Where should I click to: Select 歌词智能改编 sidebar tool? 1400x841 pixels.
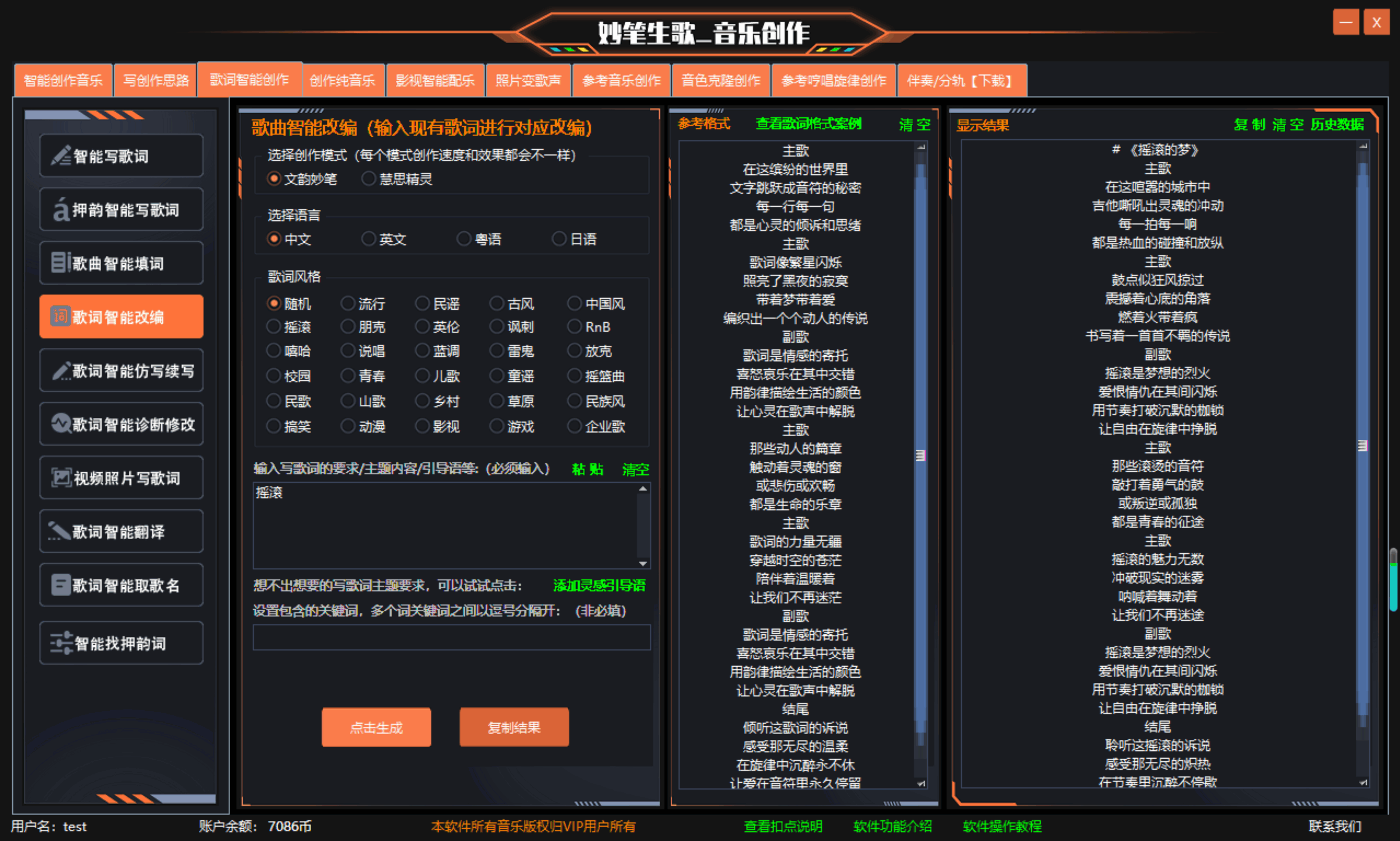[121, 316]
